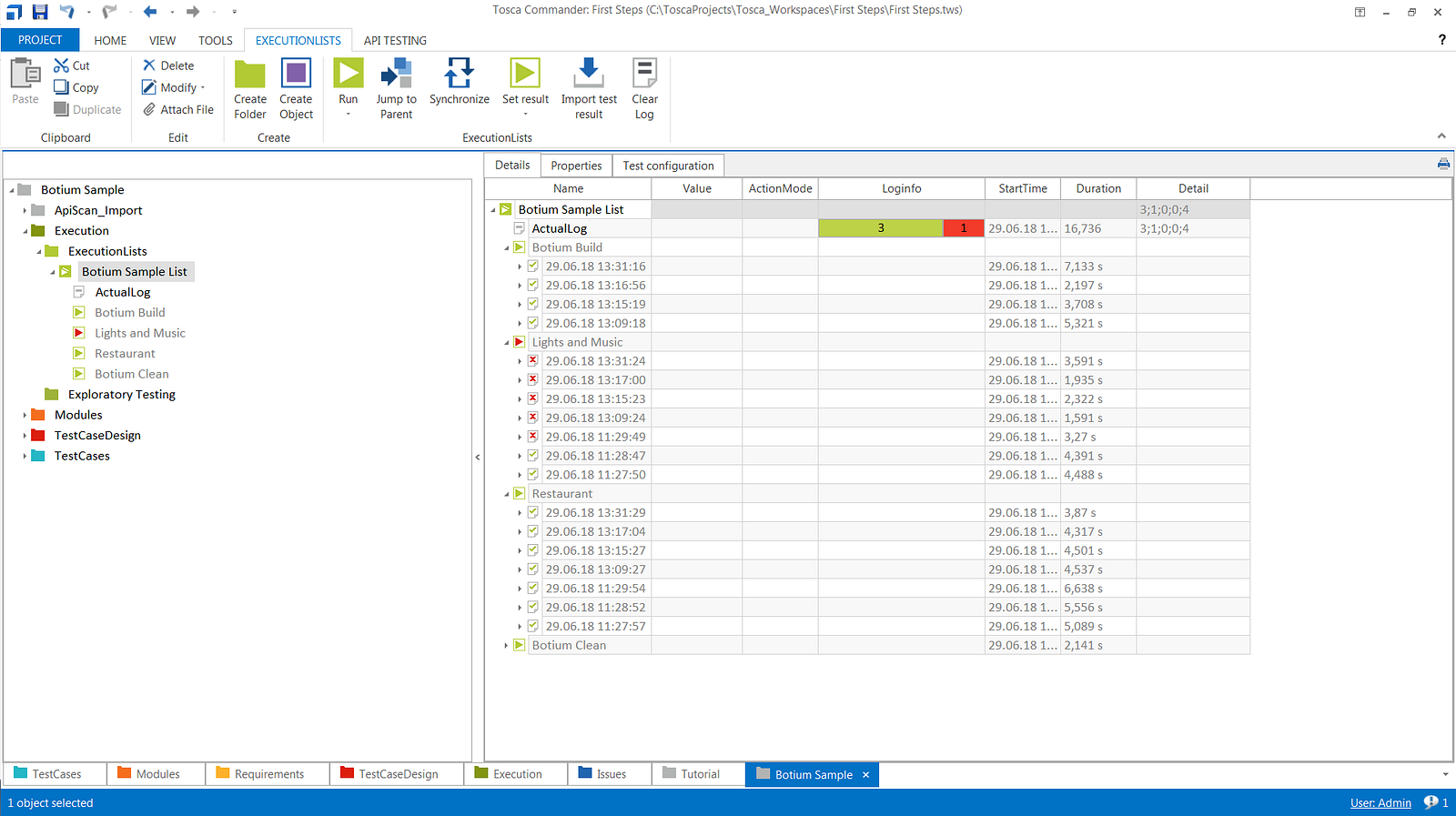This screenshot has height=816, width=1456.
Task: Click the Delete X icon in Edit group
Action: (149, 65)
